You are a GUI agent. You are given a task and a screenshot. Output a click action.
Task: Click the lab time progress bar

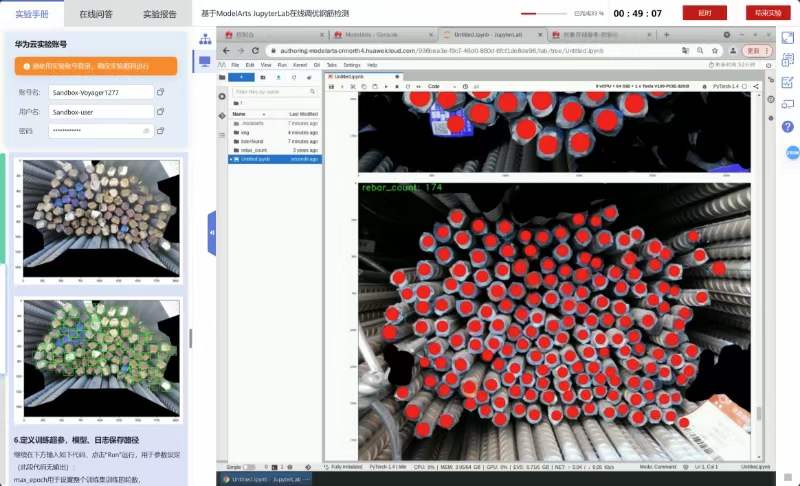pyautogui.click(x=543, y=14)
